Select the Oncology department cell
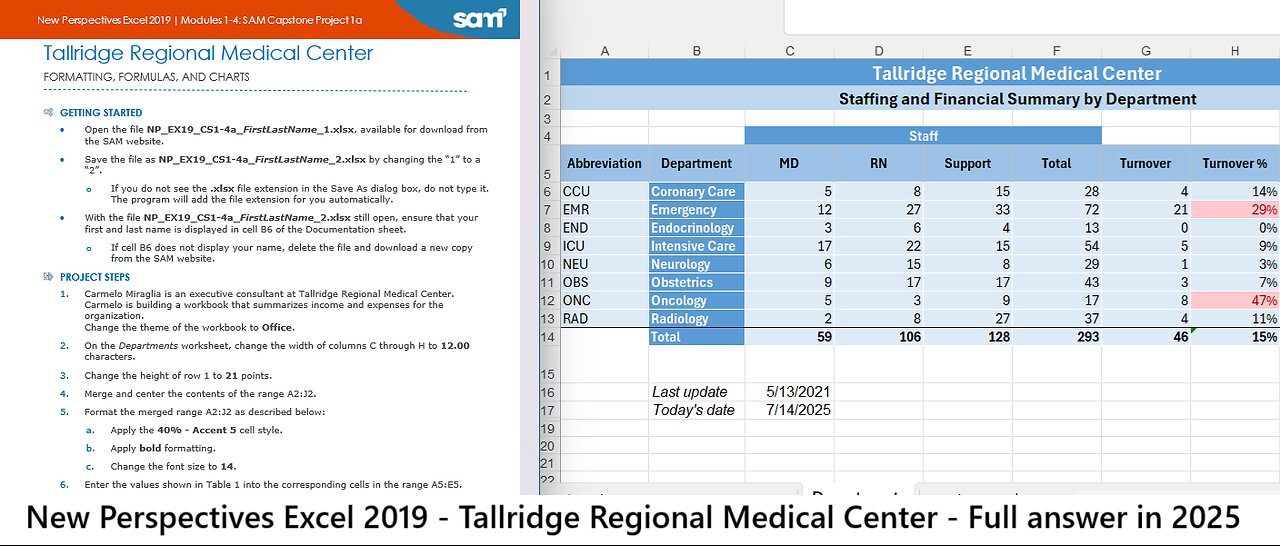Viewport: 1280px width, 546px height. point(696,300)
